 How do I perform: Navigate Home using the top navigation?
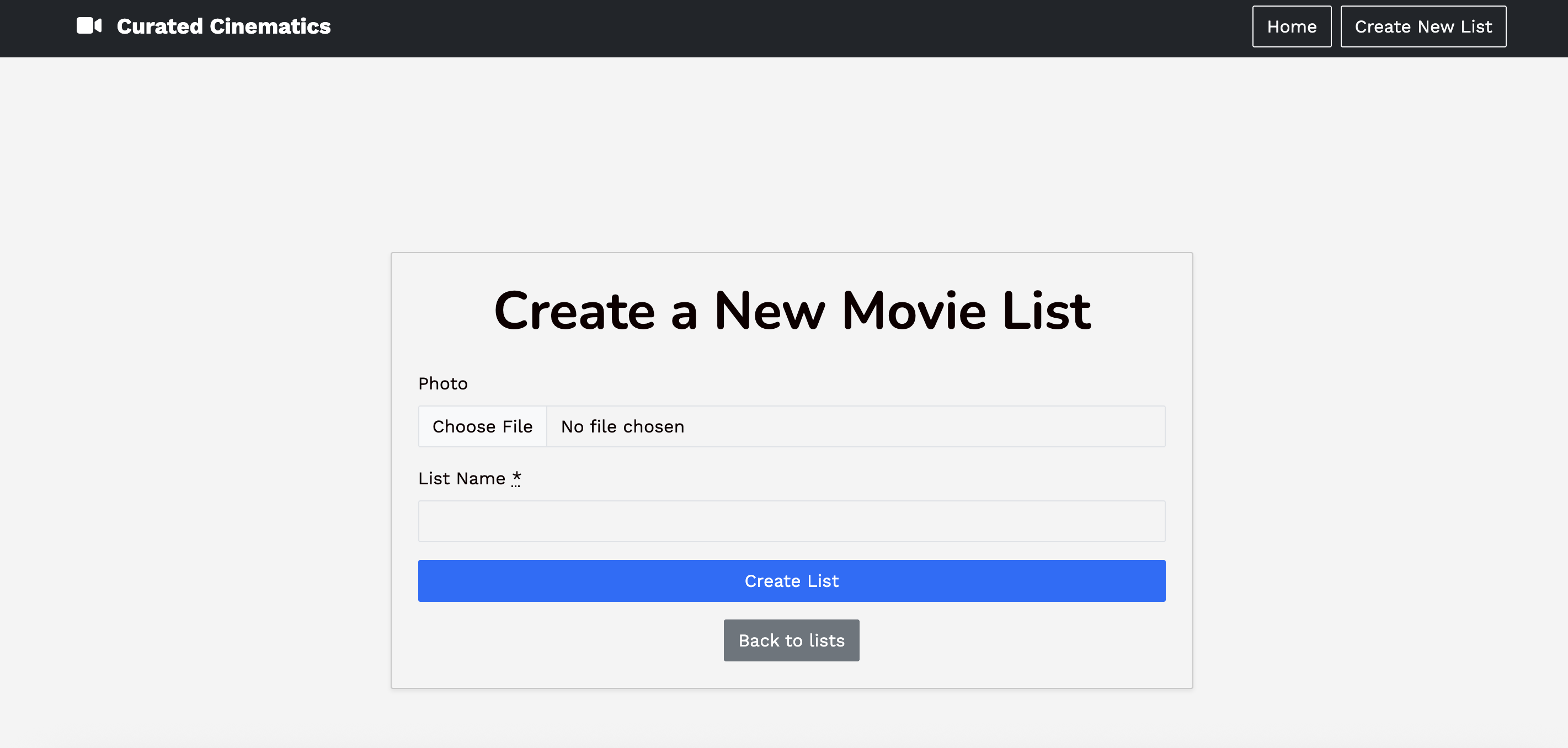click(x=1291, y=26)
